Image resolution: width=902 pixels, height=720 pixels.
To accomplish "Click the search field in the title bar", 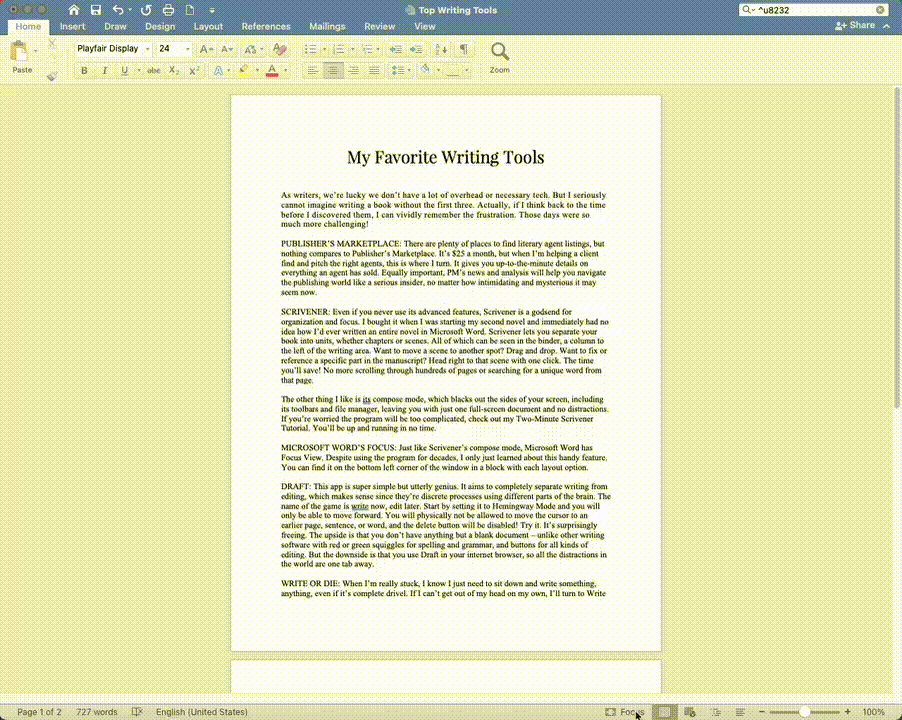I will (x=812, y=9).
